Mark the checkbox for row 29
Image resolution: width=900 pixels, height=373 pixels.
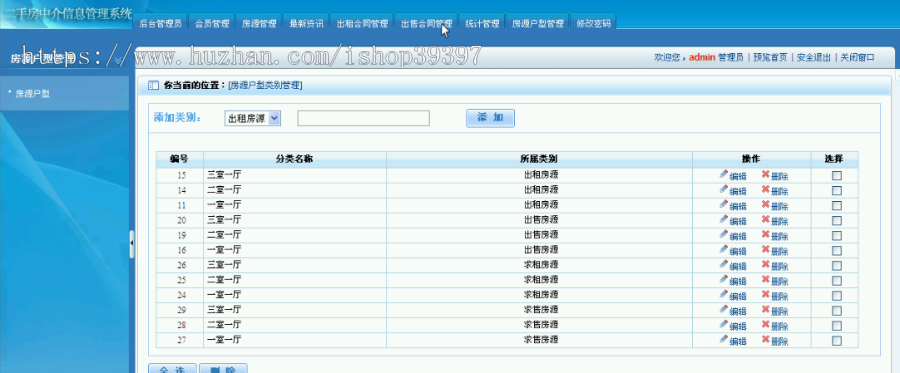[x=836, y=310]
